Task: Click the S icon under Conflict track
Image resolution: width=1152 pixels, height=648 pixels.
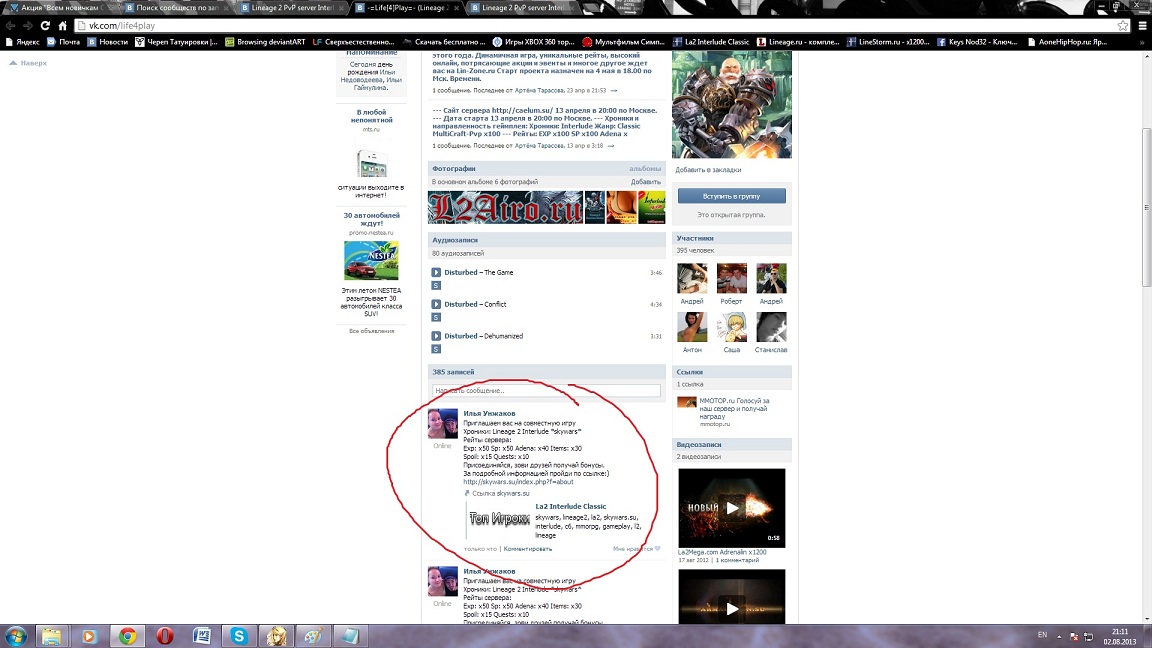Action: point(436,317)
